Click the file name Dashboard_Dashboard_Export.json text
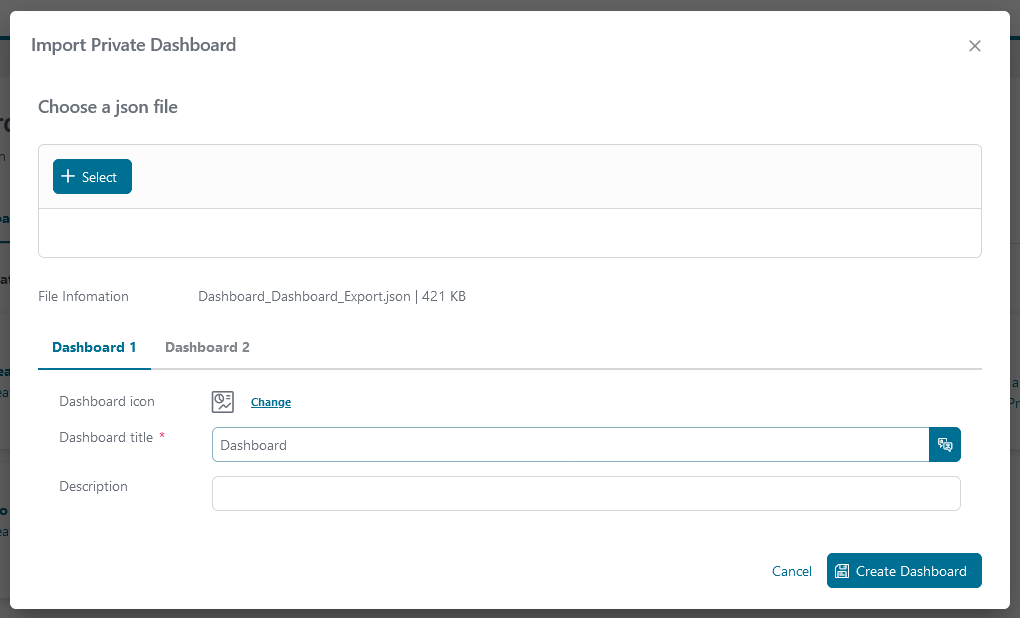 (304, 297)
